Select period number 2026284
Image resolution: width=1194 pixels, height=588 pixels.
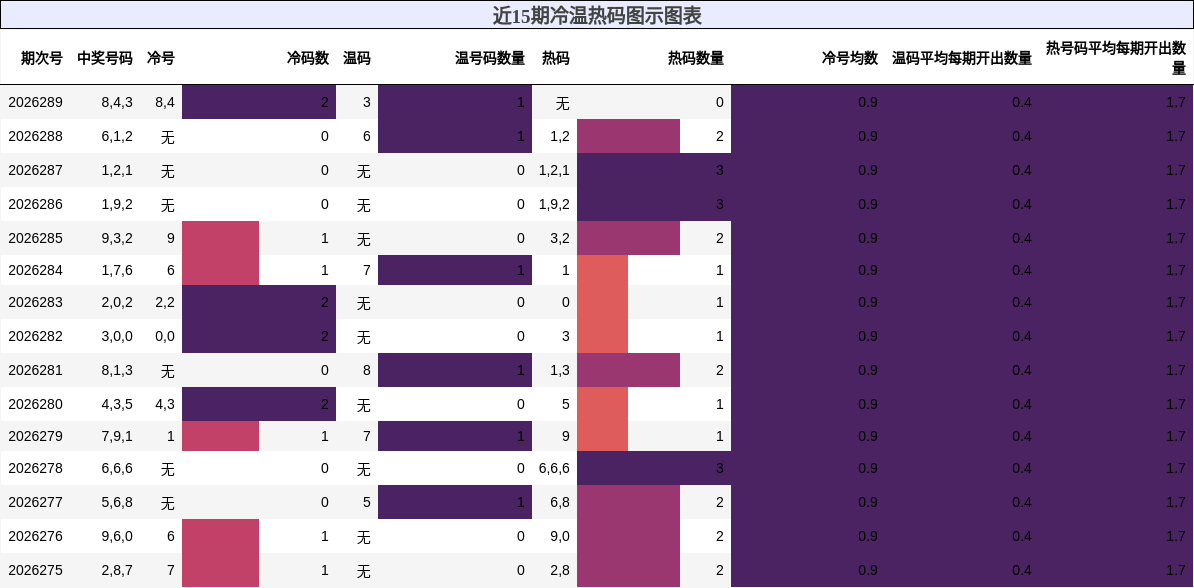tap(35, 270)
